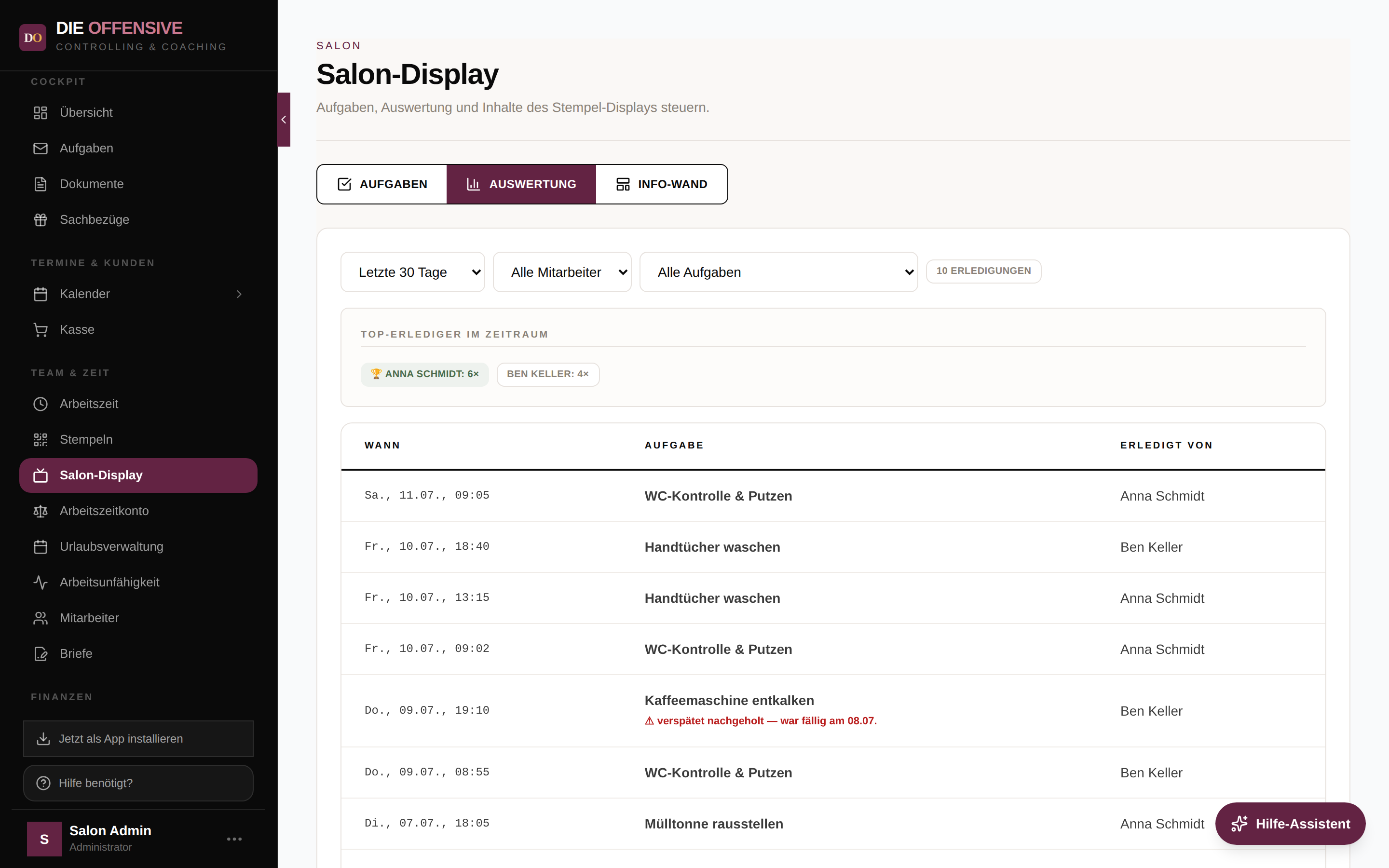This screenshot has height=868, width=1389.
Task: Click the Stempeln QR code icon
Action: coord(40,439)
